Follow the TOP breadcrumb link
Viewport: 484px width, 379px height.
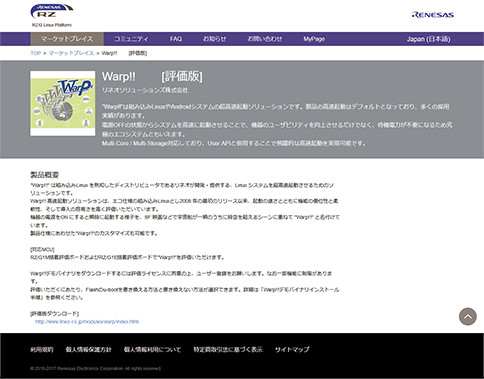point(35,53)
